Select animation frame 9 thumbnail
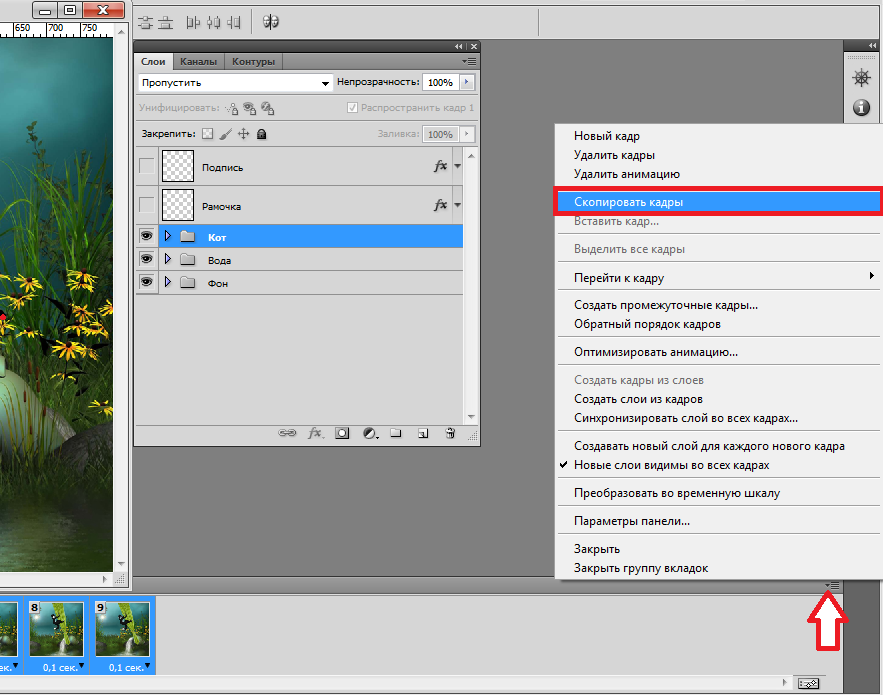 coord(122,629)
